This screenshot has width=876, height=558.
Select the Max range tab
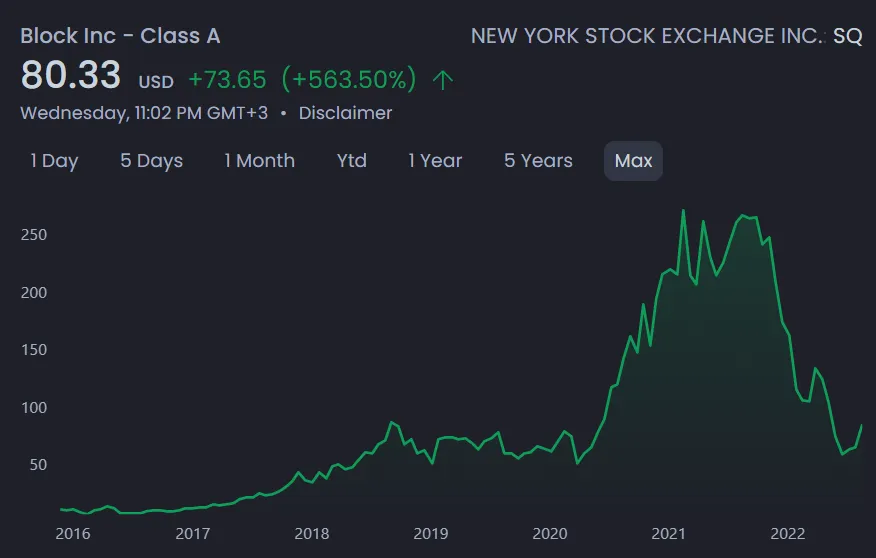coord(634,161)
